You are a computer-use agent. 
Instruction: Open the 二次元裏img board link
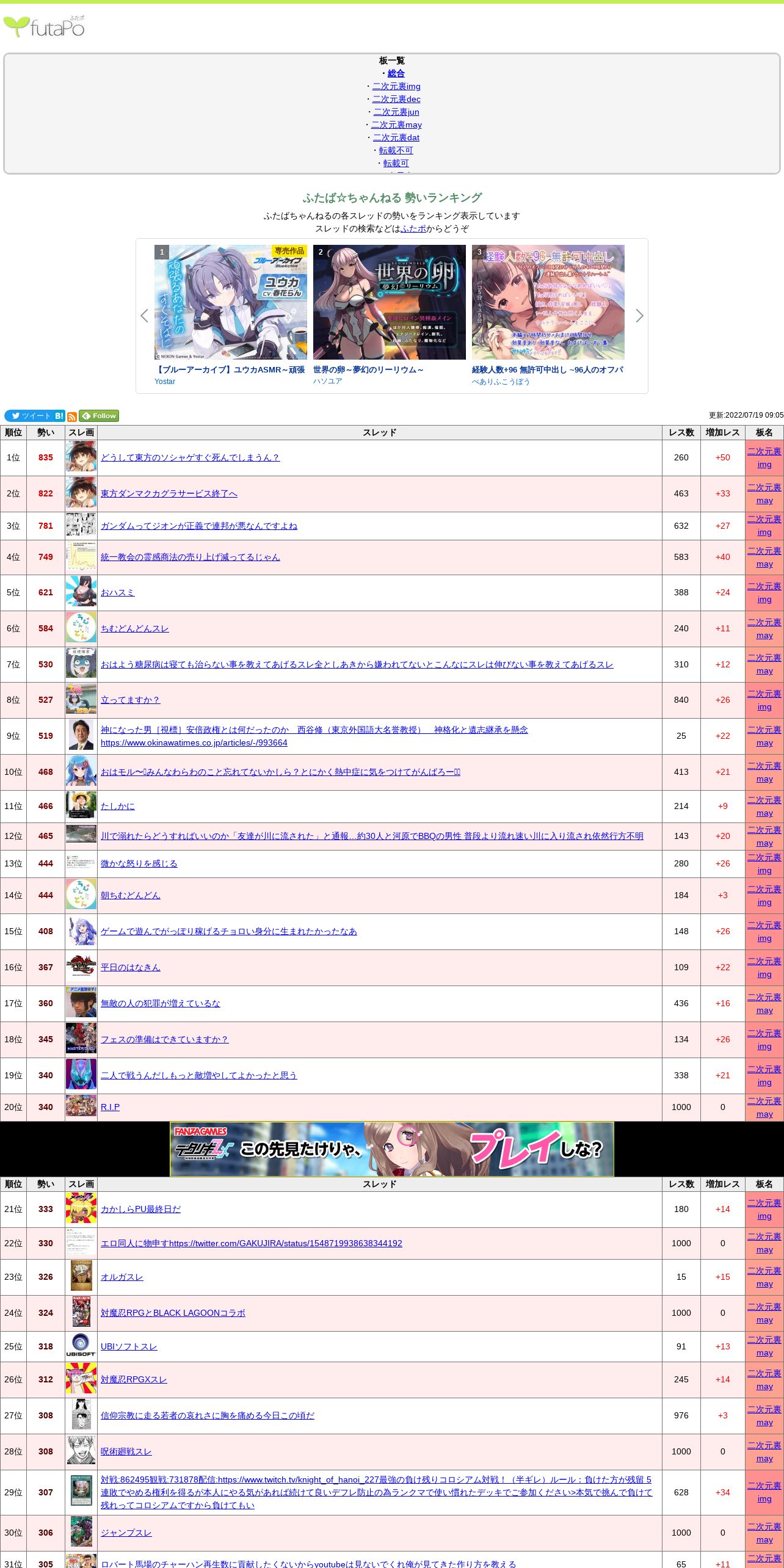point(396,86)
